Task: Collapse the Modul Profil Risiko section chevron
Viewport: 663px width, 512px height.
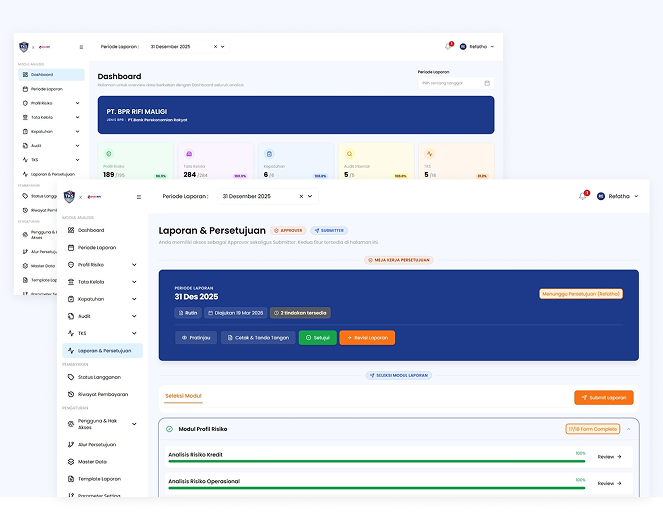Action: (629, 429)
